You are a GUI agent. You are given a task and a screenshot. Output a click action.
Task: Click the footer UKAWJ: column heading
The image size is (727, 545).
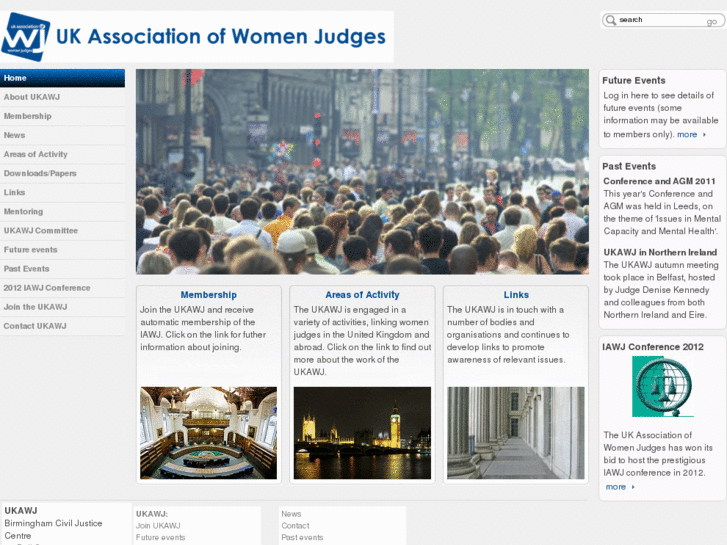pyautogui.click(x=152, y=514)
